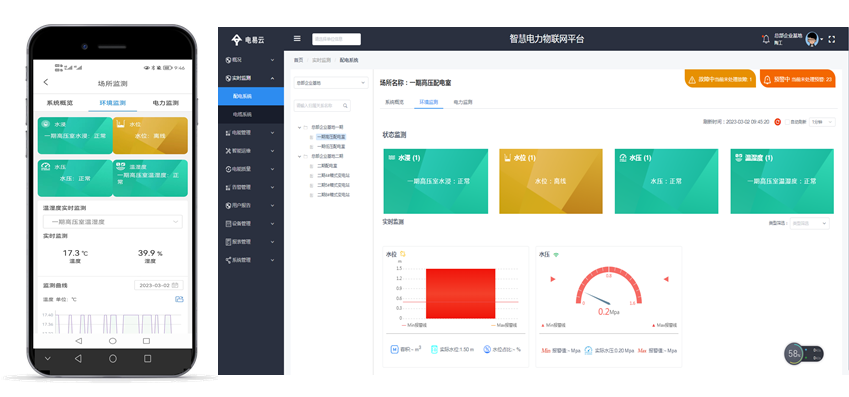This screenshot has height=397, width=849.
Task: Open the refresh interval dropdown
Action: [822, 122]
